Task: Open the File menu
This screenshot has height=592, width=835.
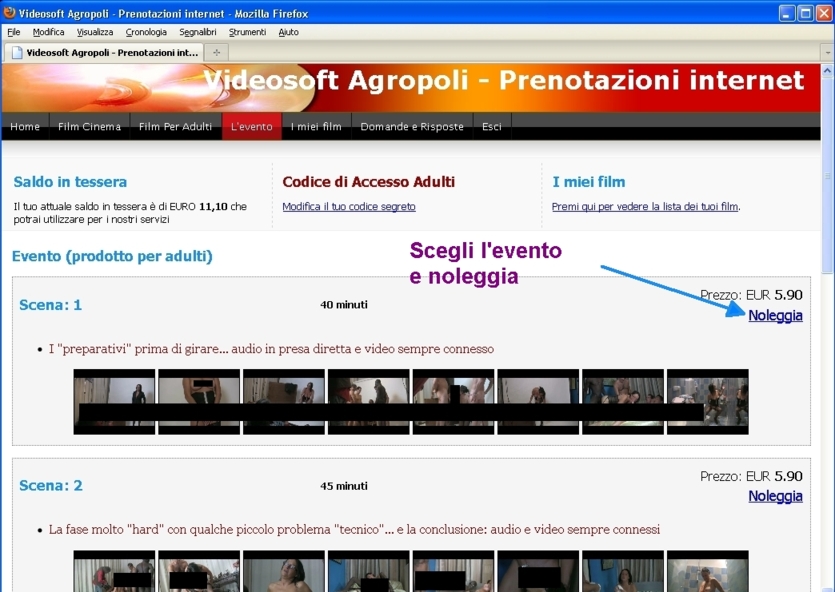Action: 14,32
